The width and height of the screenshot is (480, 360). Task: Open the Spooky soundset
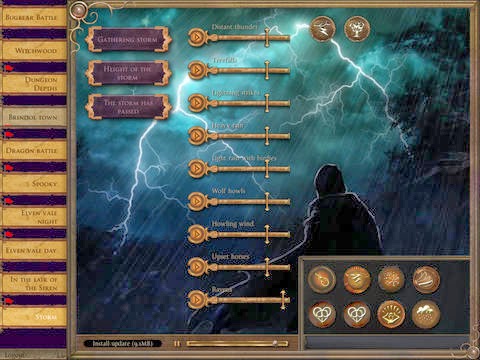[x=33, y=184]
